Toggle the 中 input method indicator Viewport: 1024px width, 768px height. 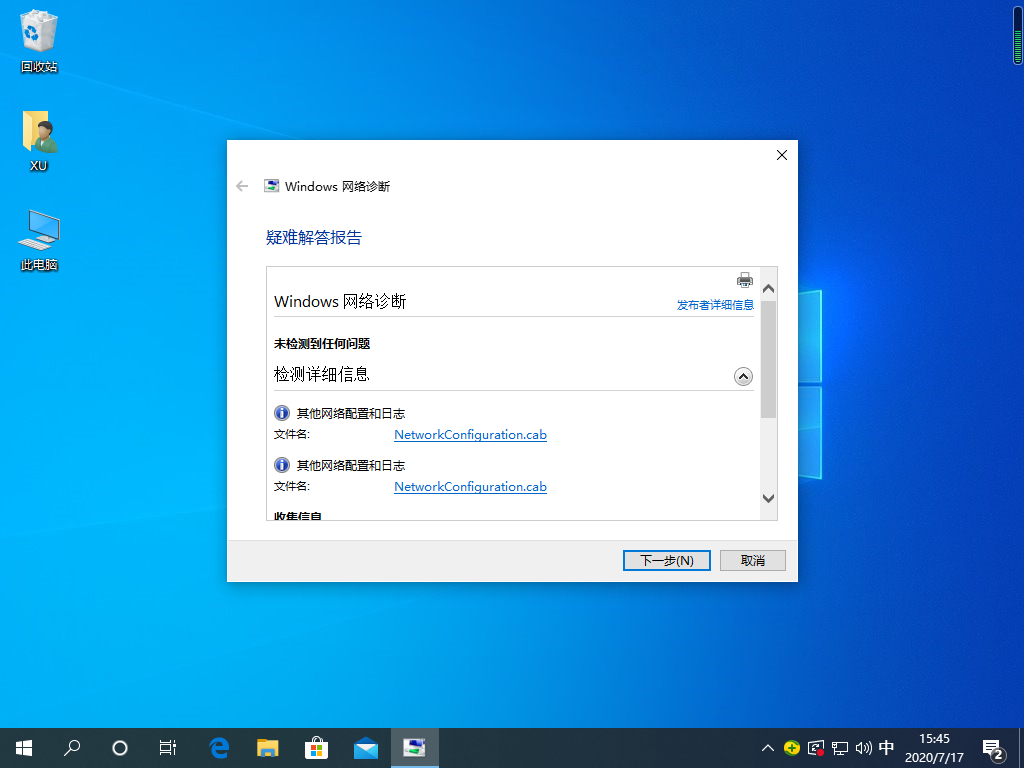[x=886, y=748]
